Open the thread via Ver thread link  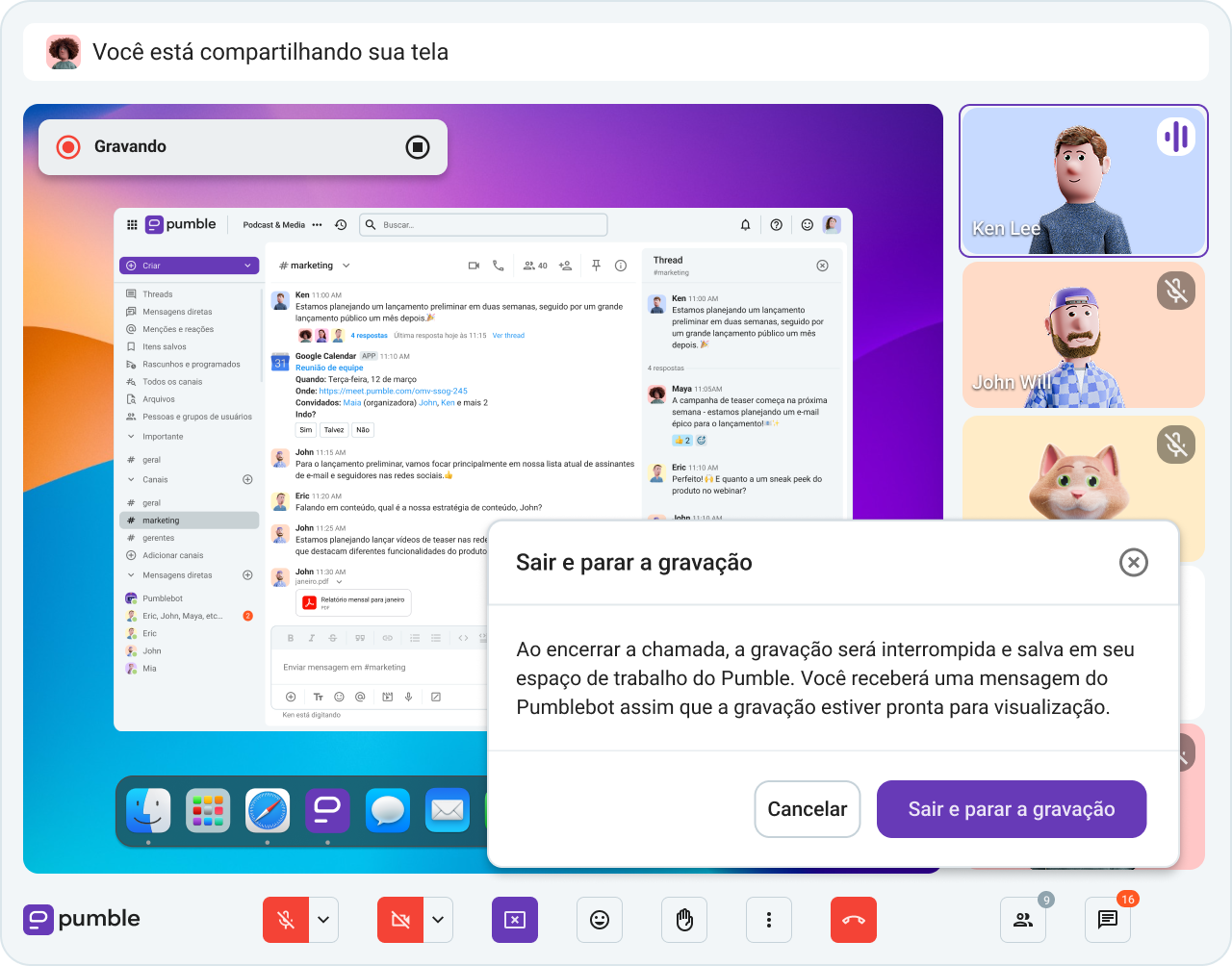coord(507,335)
